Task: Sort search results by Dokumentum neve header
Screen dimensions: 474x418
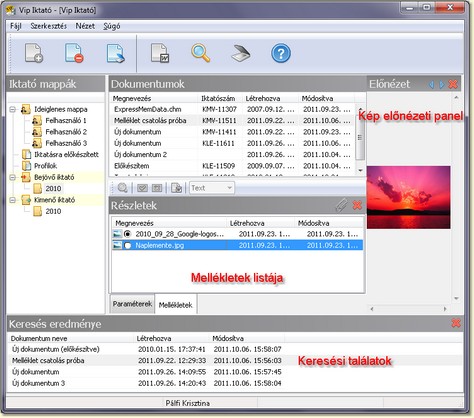Action: pos(39,338)
